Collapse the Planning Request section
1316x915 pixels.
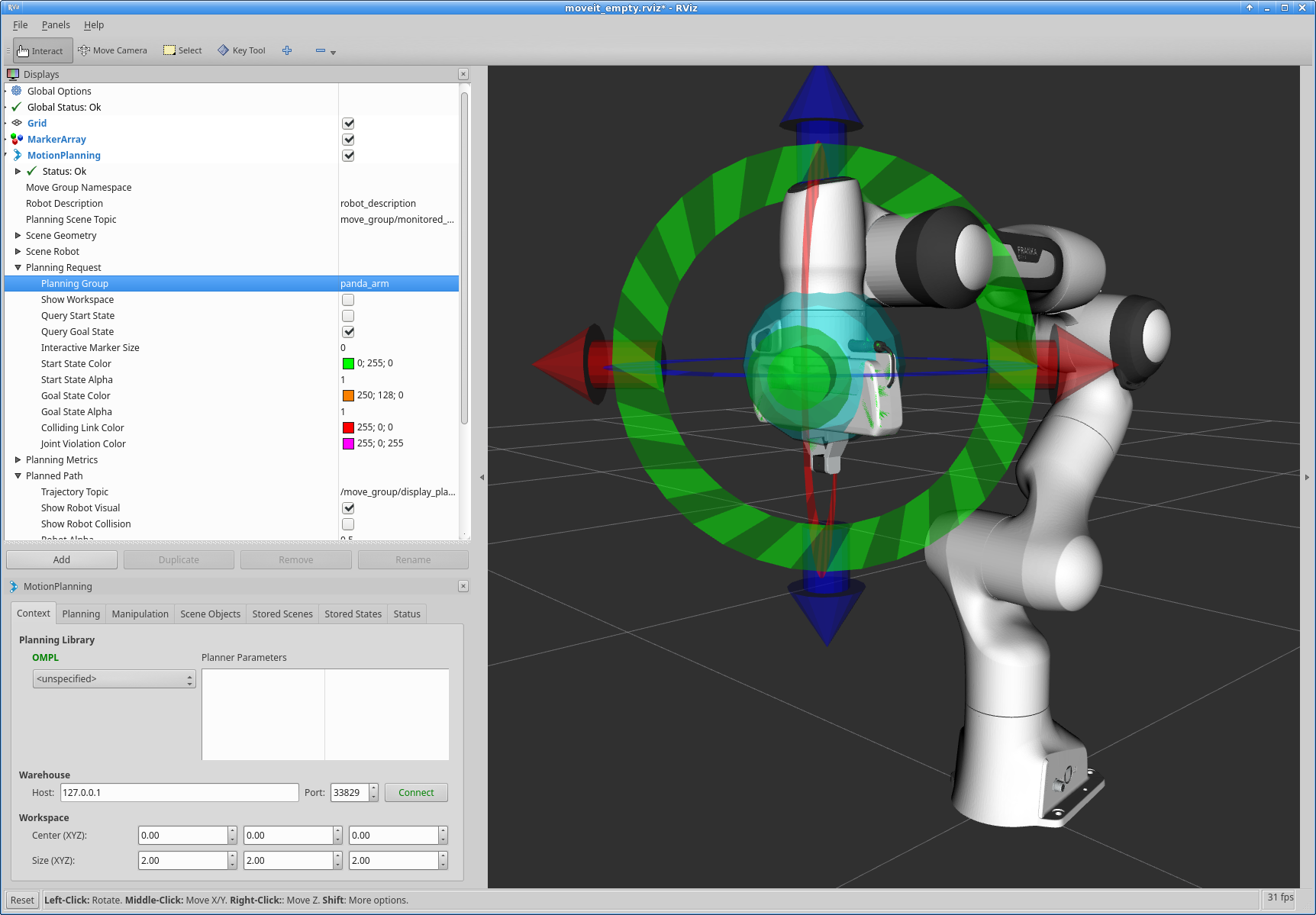(x=18, y=268)
